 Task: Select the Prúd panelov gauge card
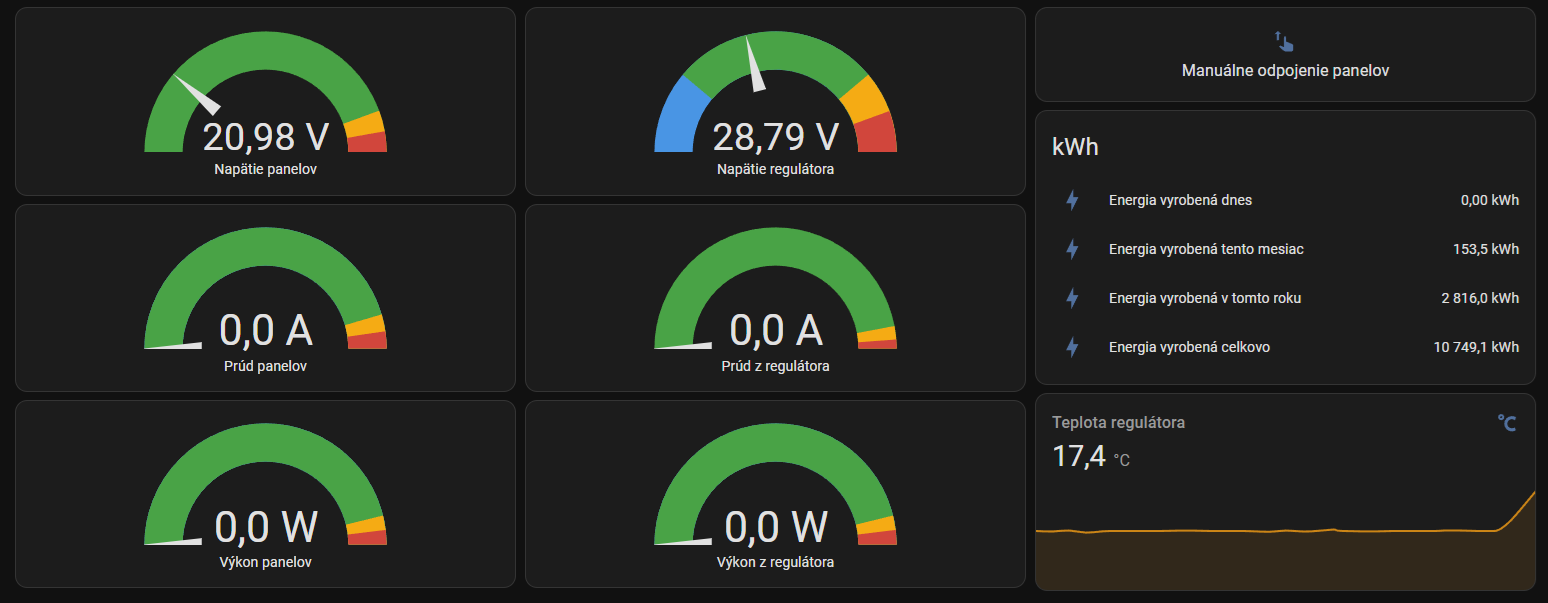265,298
